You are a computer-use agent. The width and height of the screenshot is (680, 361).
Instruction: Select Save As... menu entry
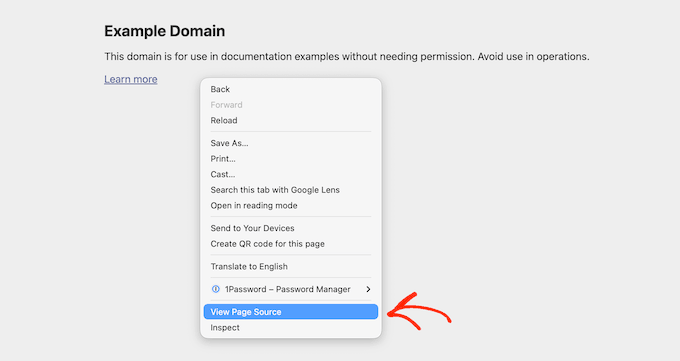point(291,143)
